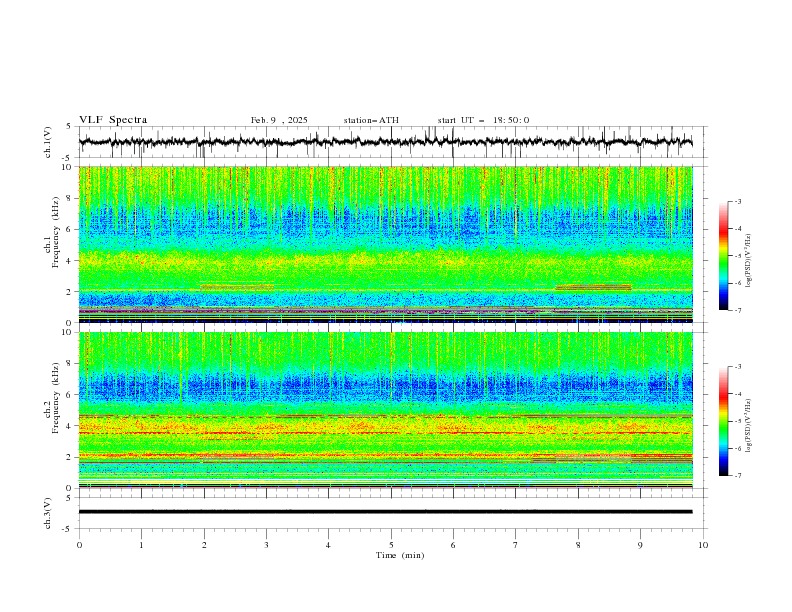The height and width of the screenshot is (612, 792).
Task: Click the "-3" tick on the lower color bar
Action: [737, 367]
